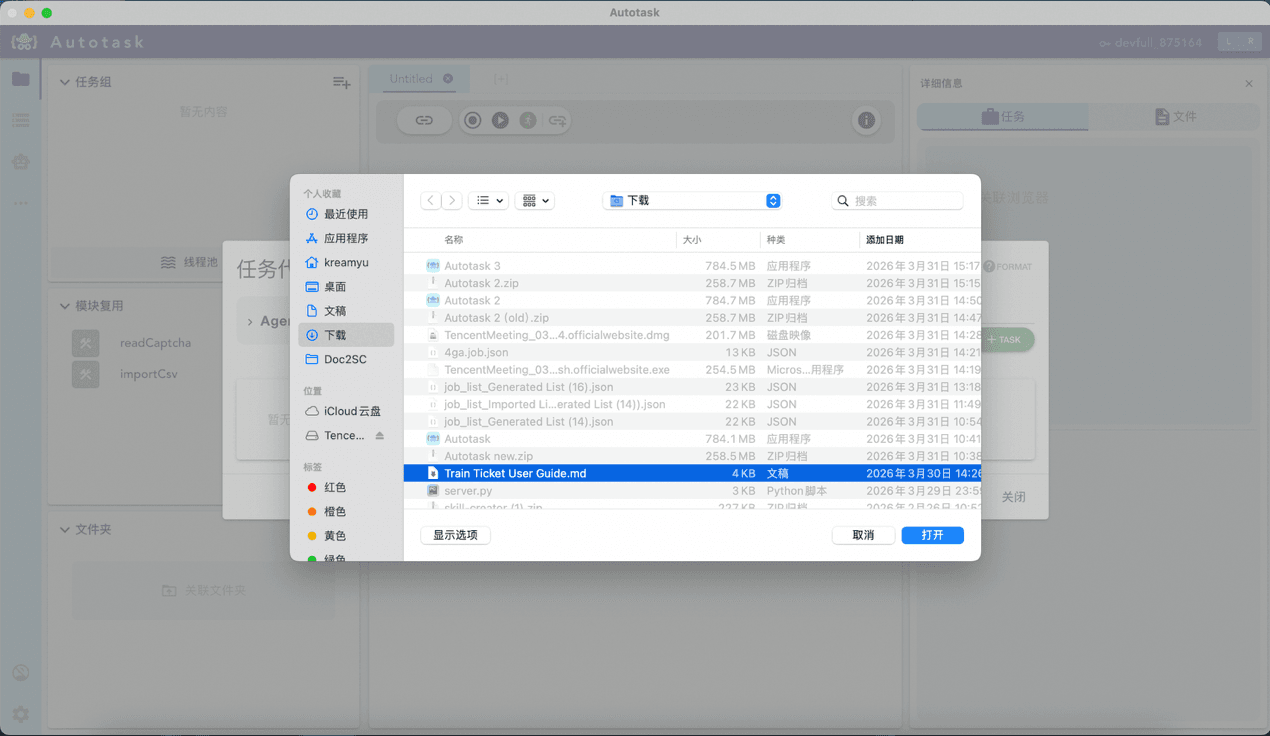Click the 显示选项 button

click(x=455, y=535)
